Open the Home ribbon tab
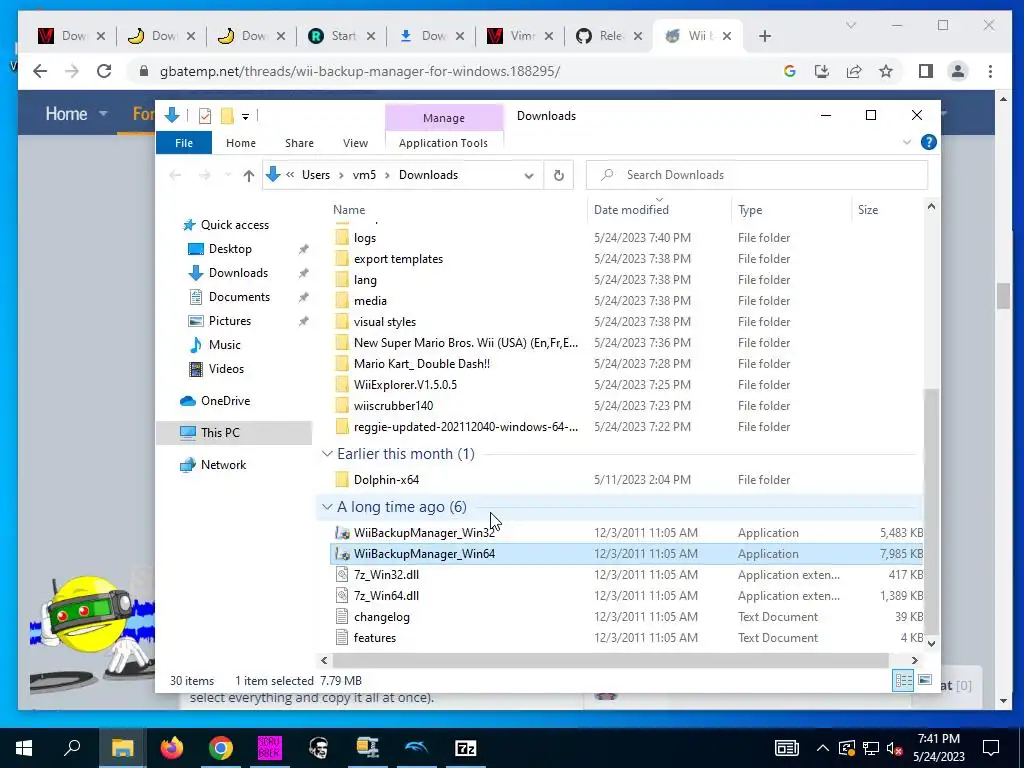Image resolution: width=1024 pixels, height=768 pixels. click(x=241, y=143)
